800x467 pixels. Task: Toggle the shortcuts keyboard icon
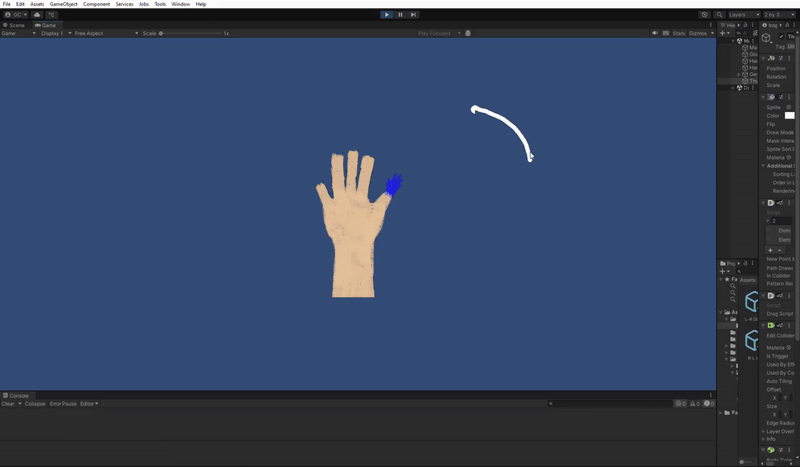coord(666,33)
